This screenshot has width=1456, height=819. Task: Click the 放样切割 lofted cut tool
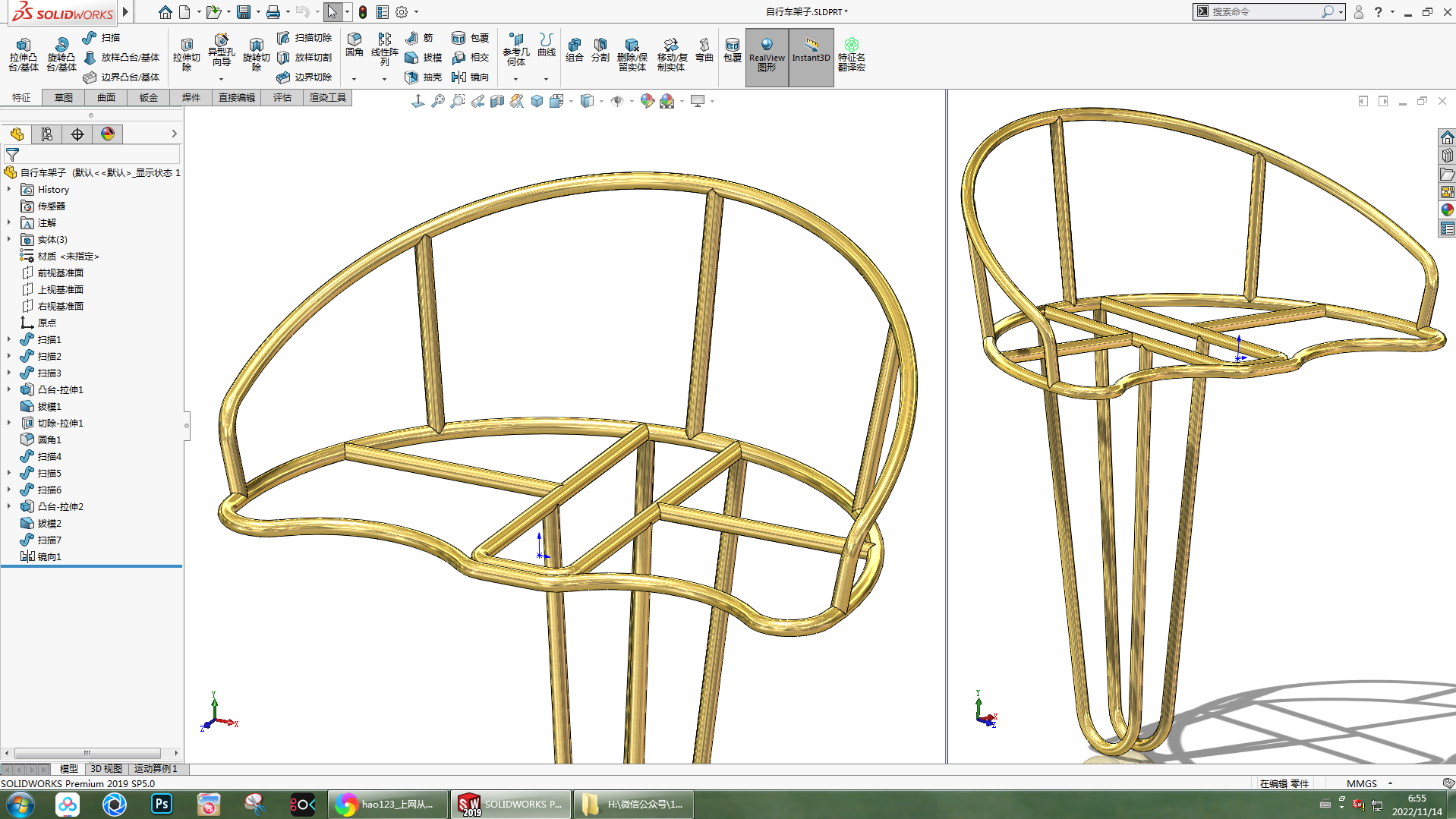(304, 57)
